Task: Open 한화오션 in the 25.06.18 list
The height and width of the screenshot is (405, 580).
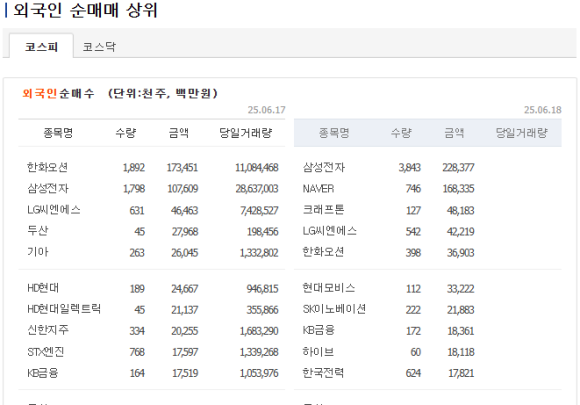Action: pos(323,252)
